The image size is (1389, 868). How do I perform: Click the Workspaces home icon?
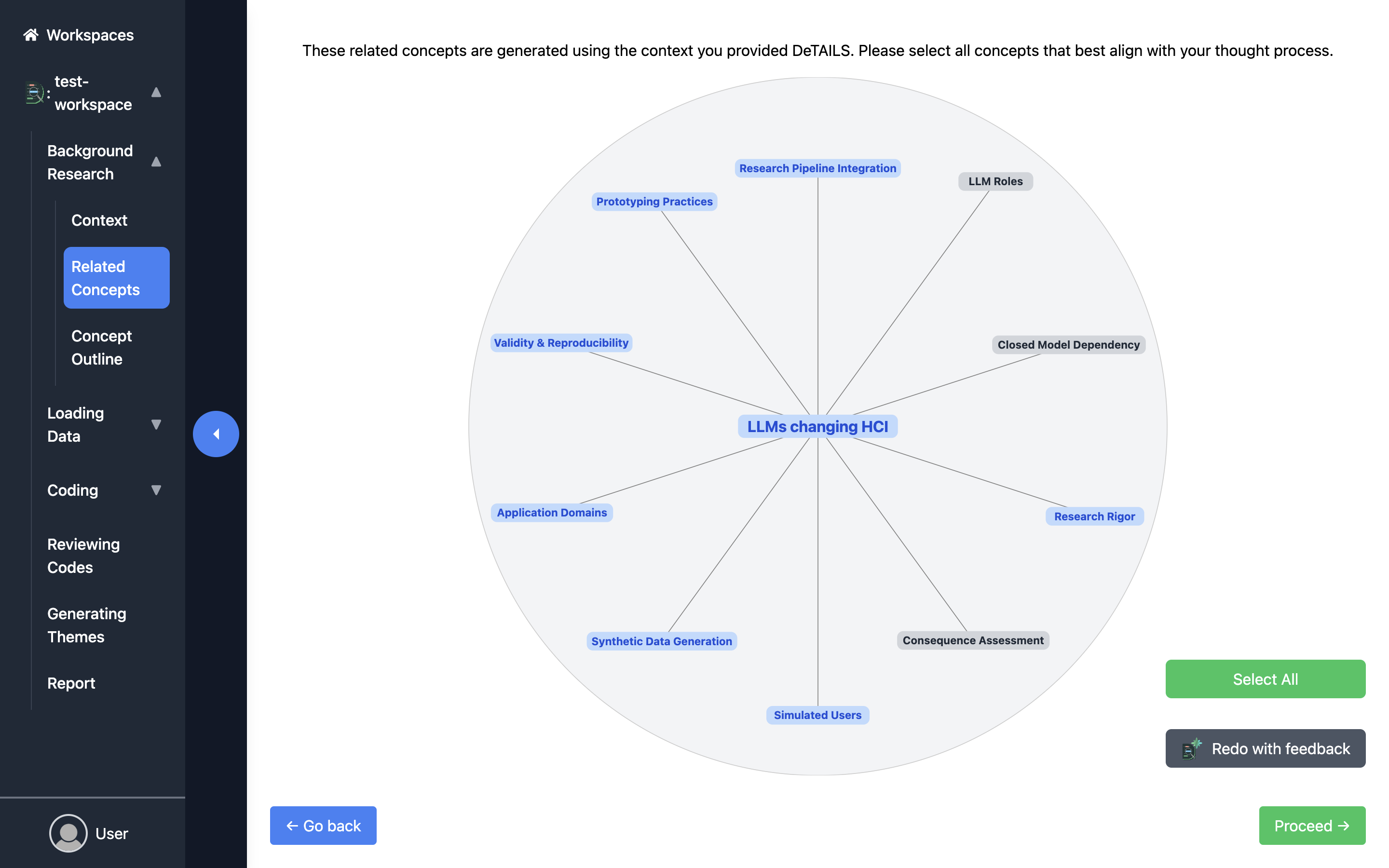(x=30, y=35)
